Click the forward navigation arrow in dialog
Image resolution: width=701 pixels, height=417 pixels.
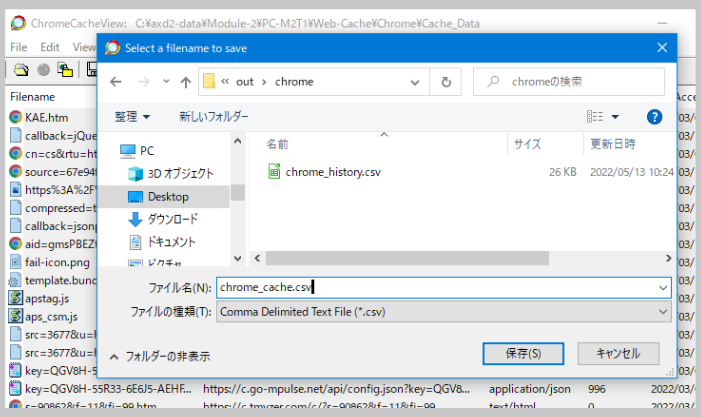[144, 82]
